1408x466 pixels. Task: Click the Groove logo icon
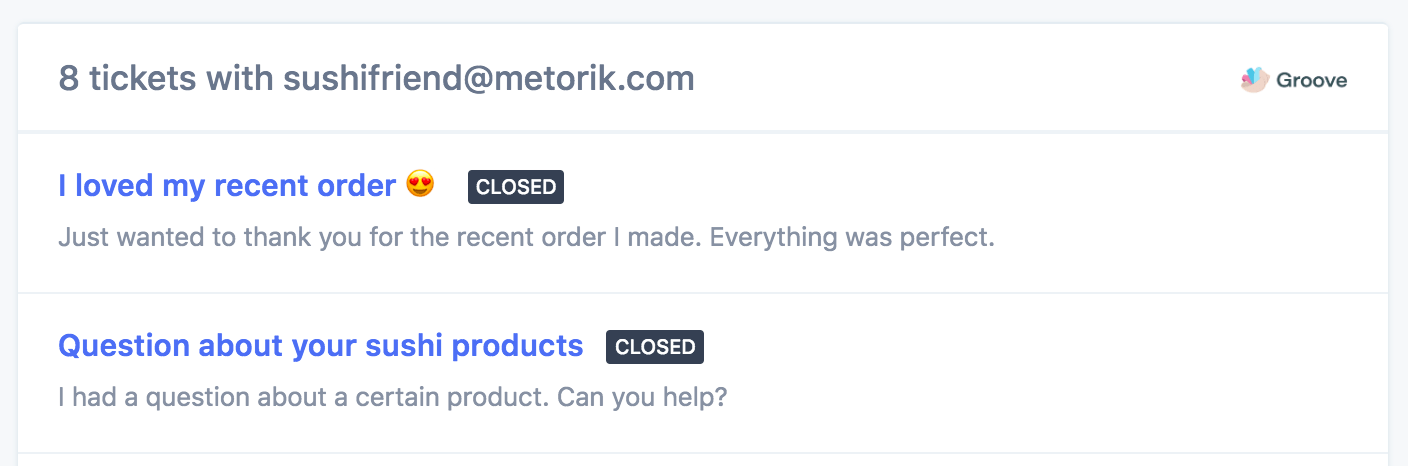tap(1254, 80)
